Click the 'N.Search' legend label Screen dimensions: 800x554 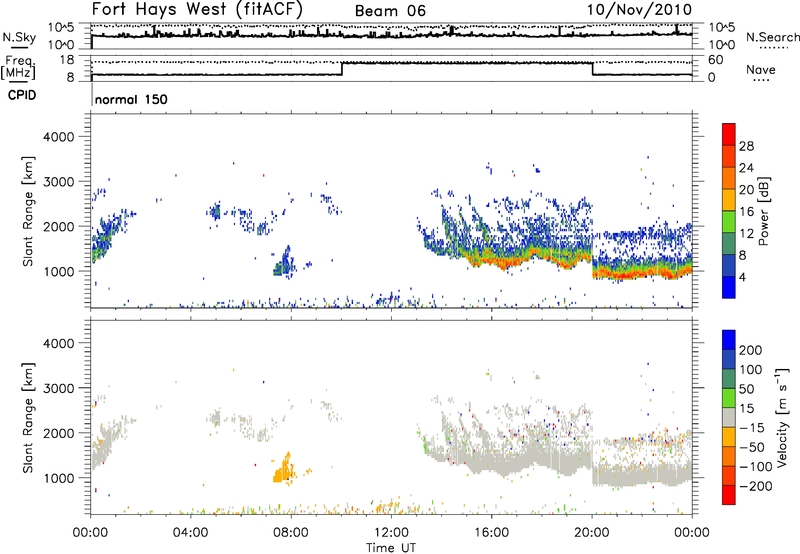[x=772, y=37]
